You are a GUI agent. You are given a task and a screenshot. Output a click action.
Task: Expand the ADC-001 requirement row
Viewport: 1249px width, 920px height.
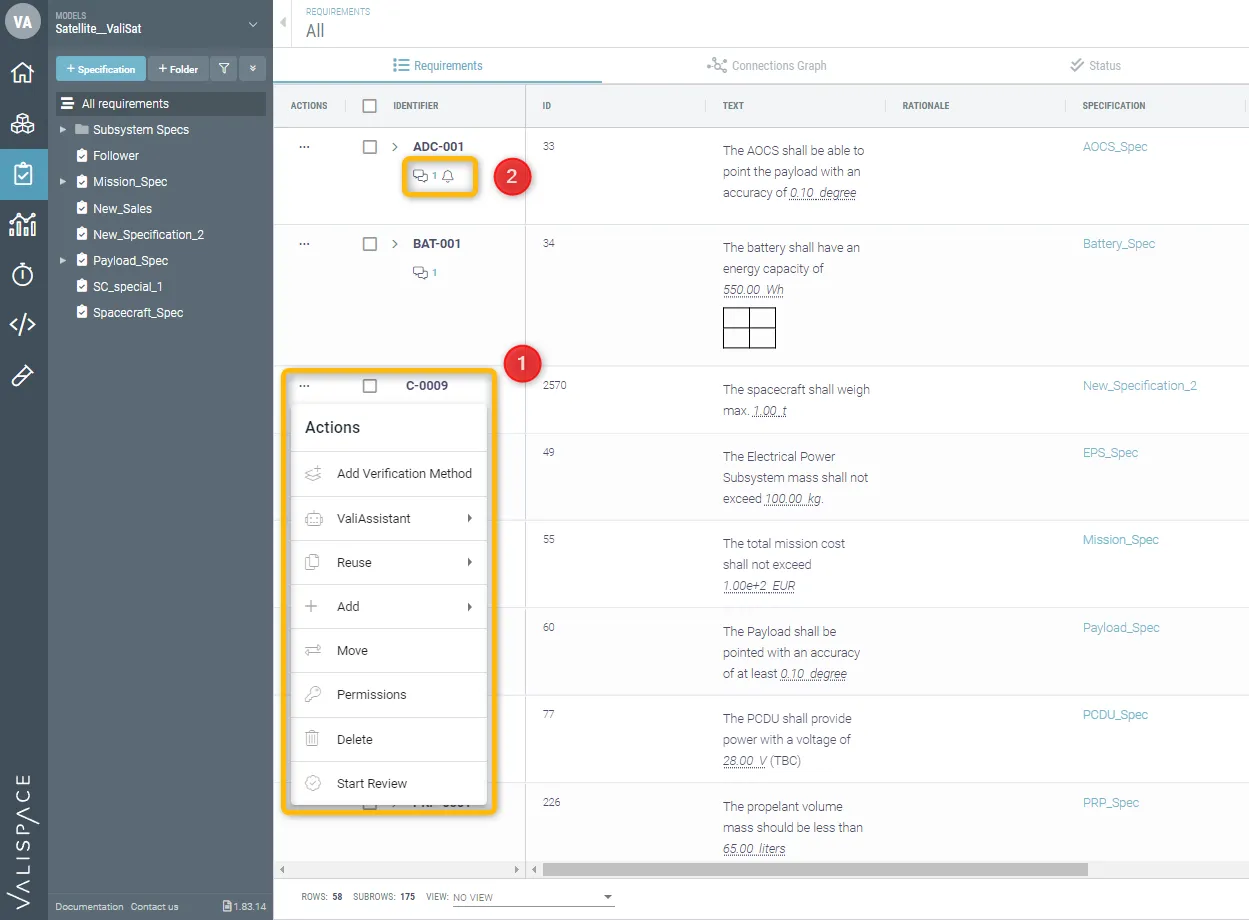click(x=395, y=147)
